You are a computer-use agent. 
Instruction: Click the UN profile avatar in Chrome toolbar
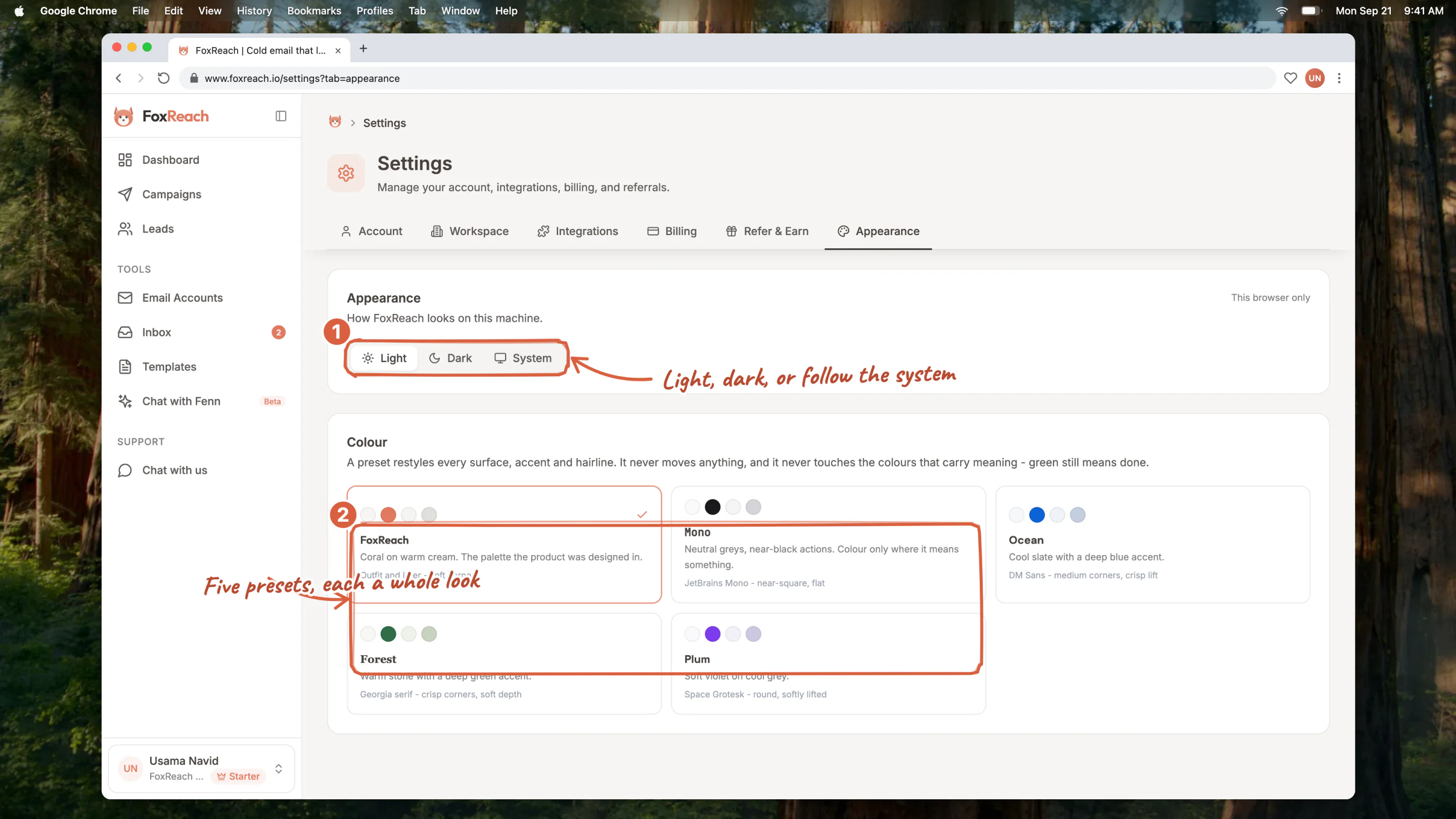click(x=1315, y=78)
